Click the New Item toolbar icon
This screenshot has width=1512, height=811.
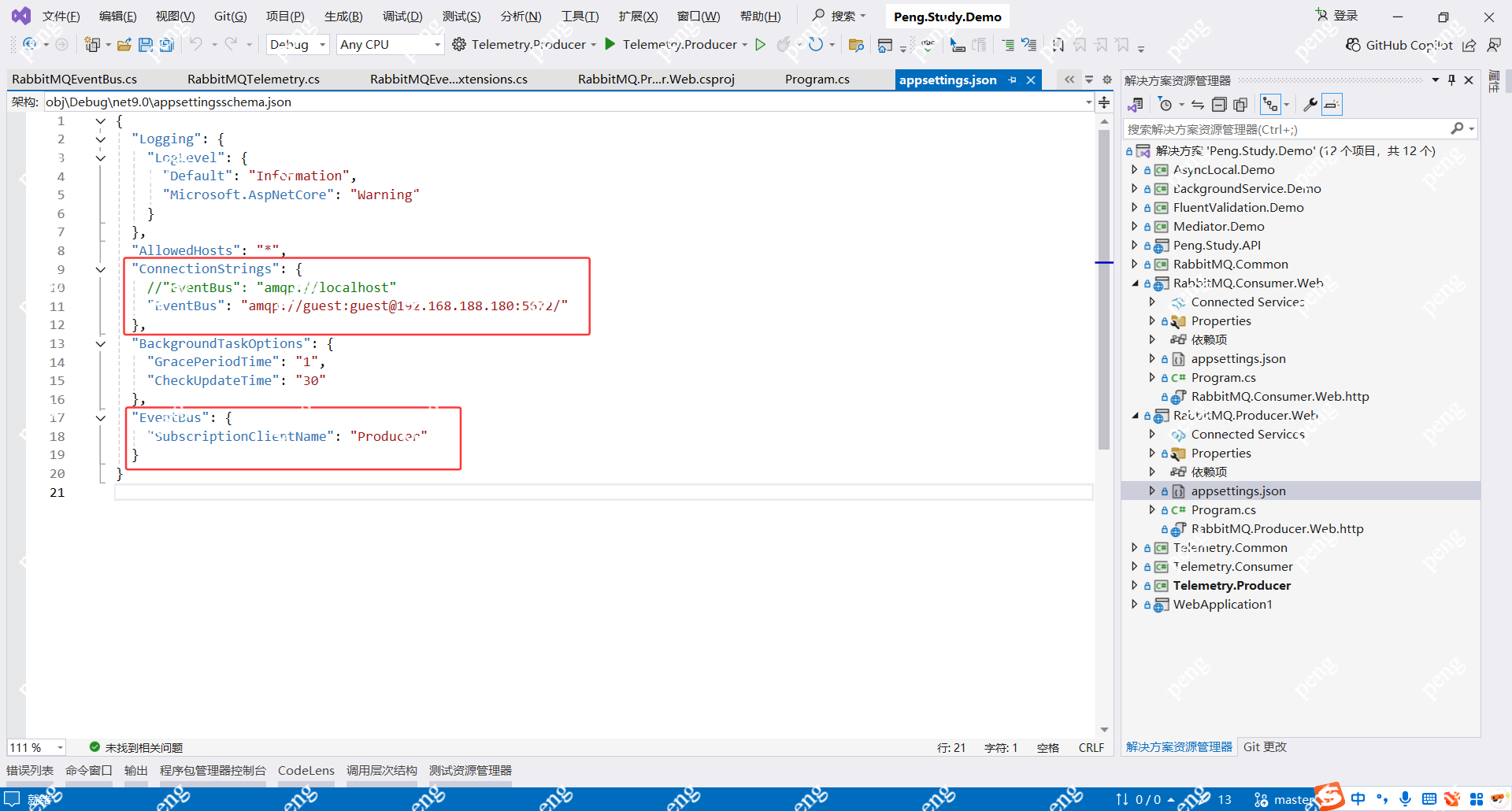point(92,45)
